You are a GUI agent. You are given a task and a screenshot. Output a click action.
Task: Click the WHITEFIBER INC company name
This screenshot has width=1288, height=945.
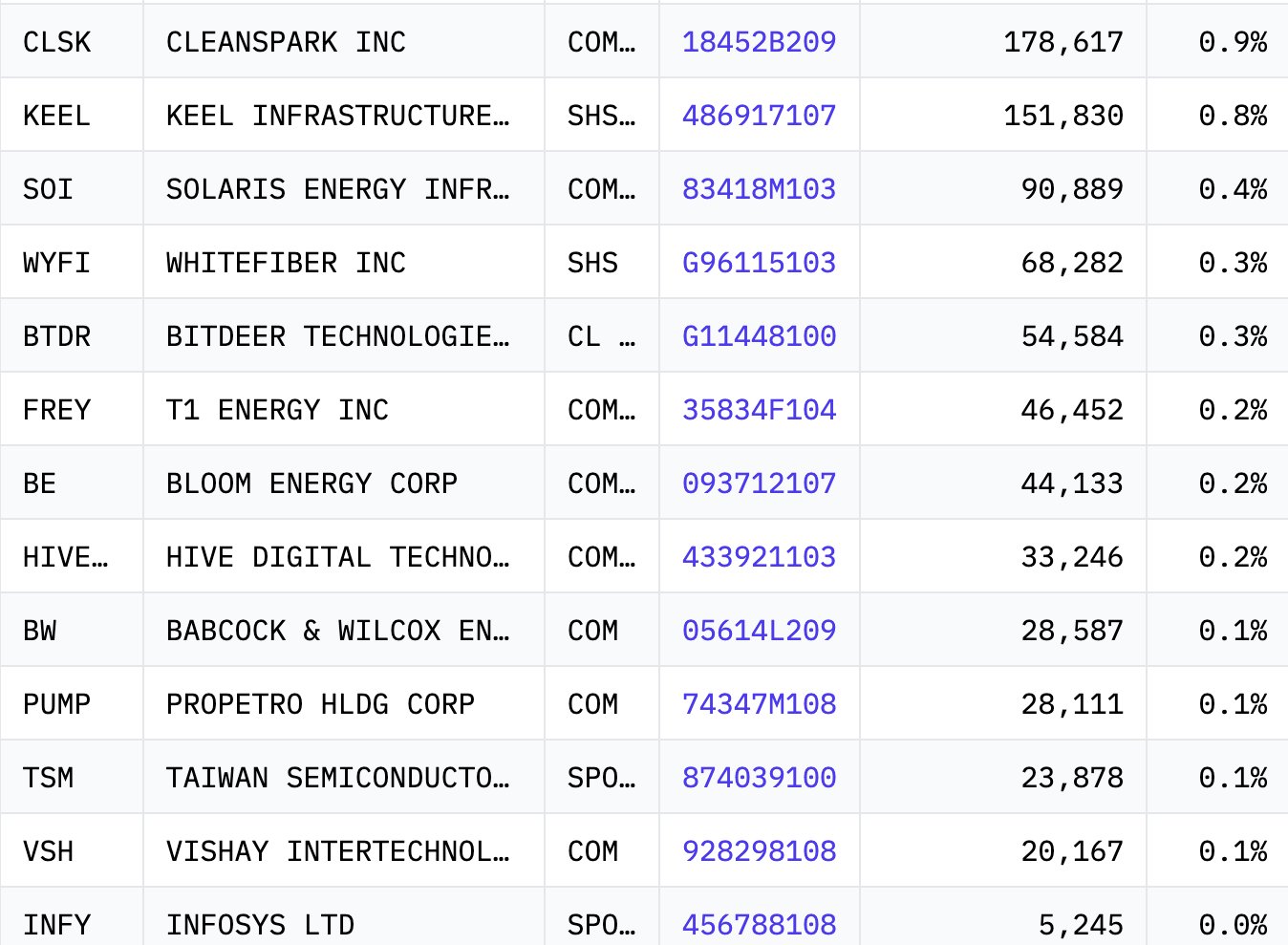tap(287, 263)
